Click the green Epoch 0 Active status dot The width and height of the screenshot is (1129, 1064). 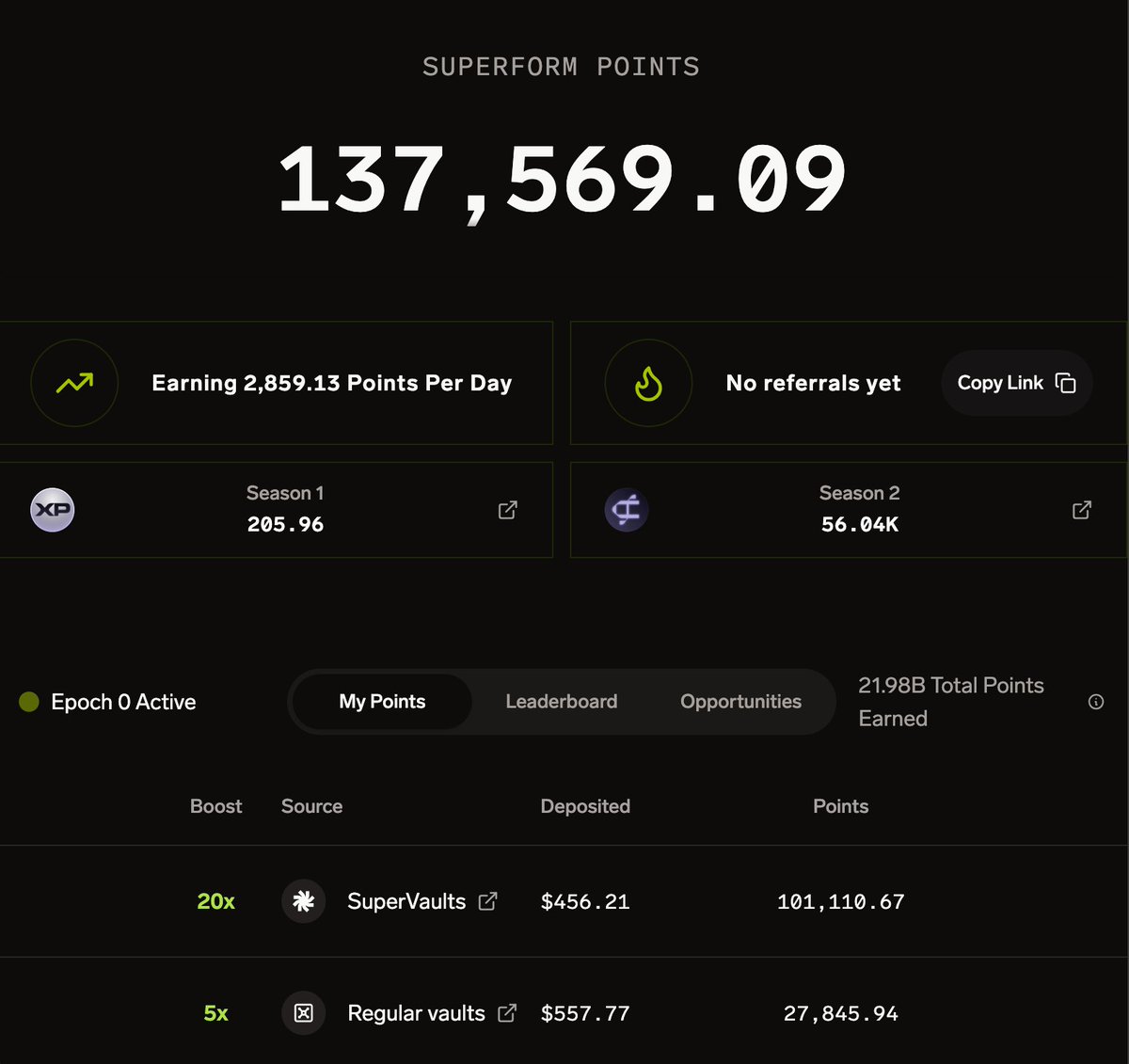[x=29, y=702]
